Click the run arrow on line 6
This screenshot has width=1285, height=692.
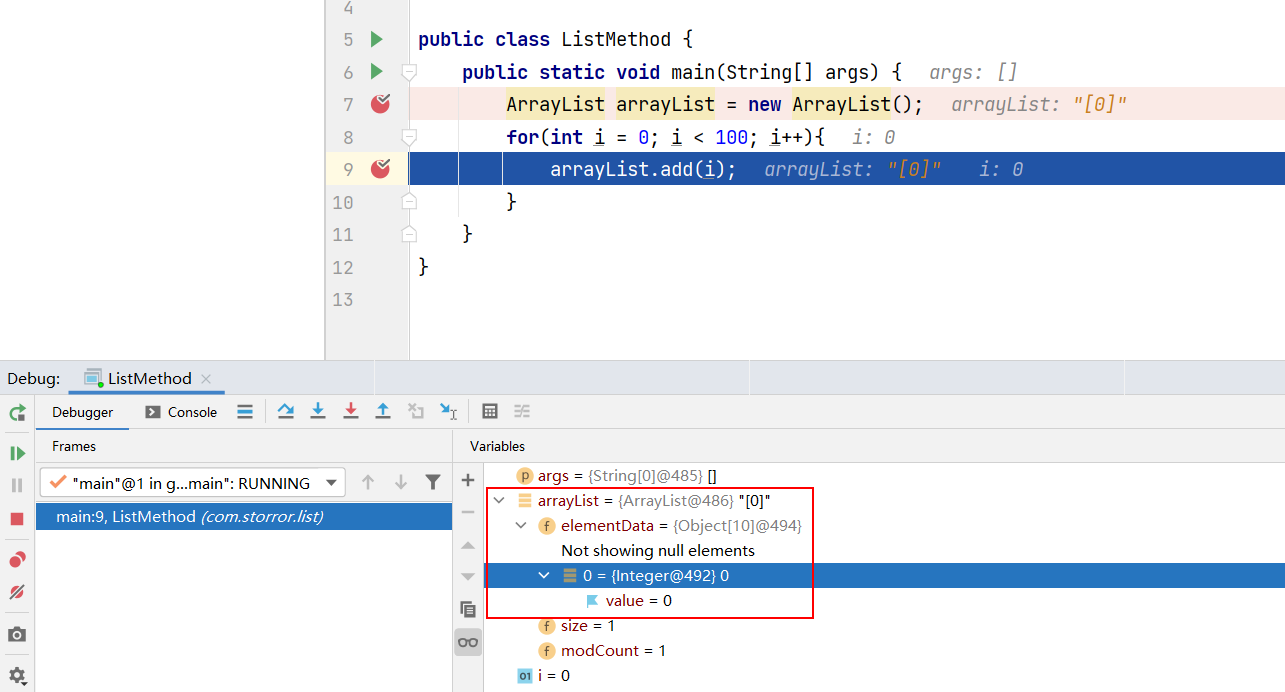(x=377, y=72)
